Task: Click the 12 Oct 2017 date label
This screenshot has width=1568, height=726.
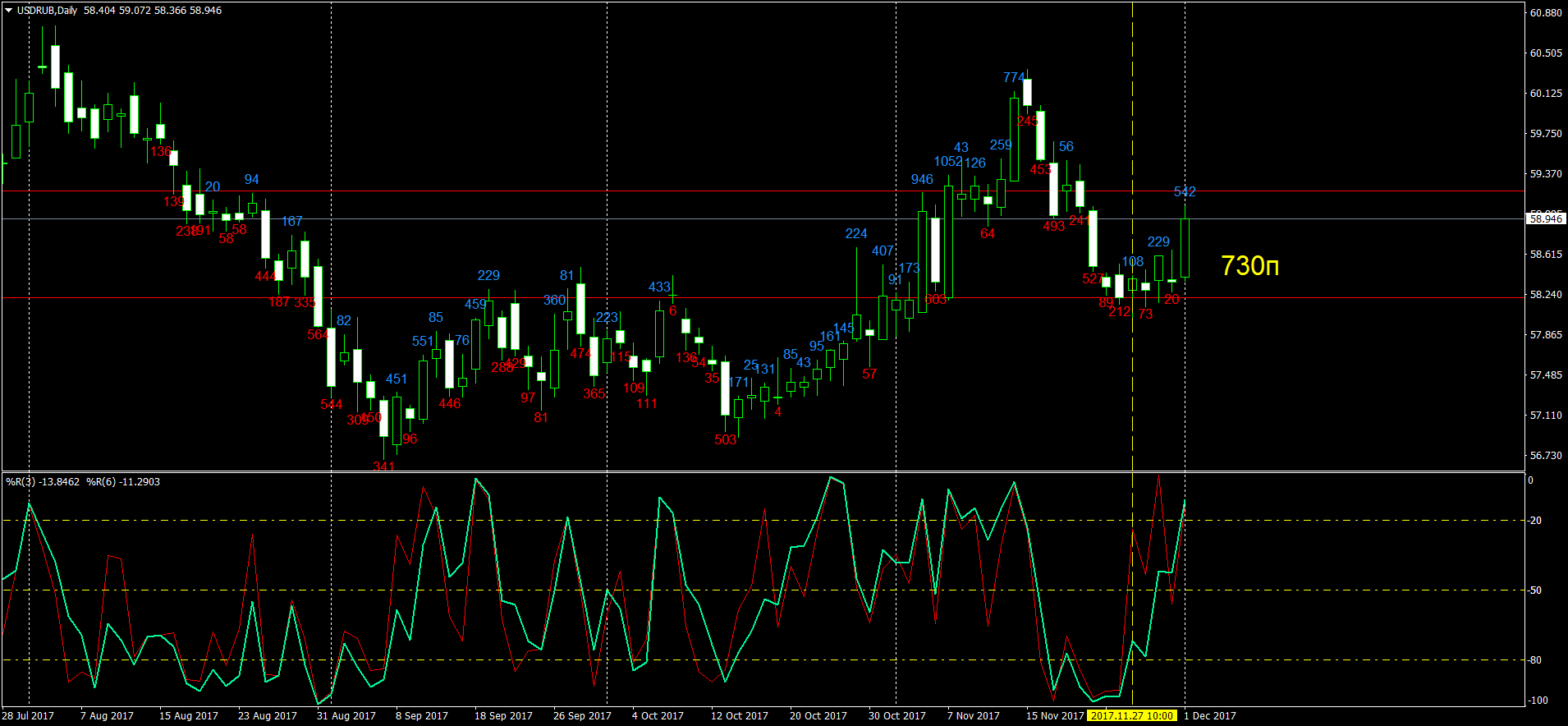Action: click(x=740, y=716)
